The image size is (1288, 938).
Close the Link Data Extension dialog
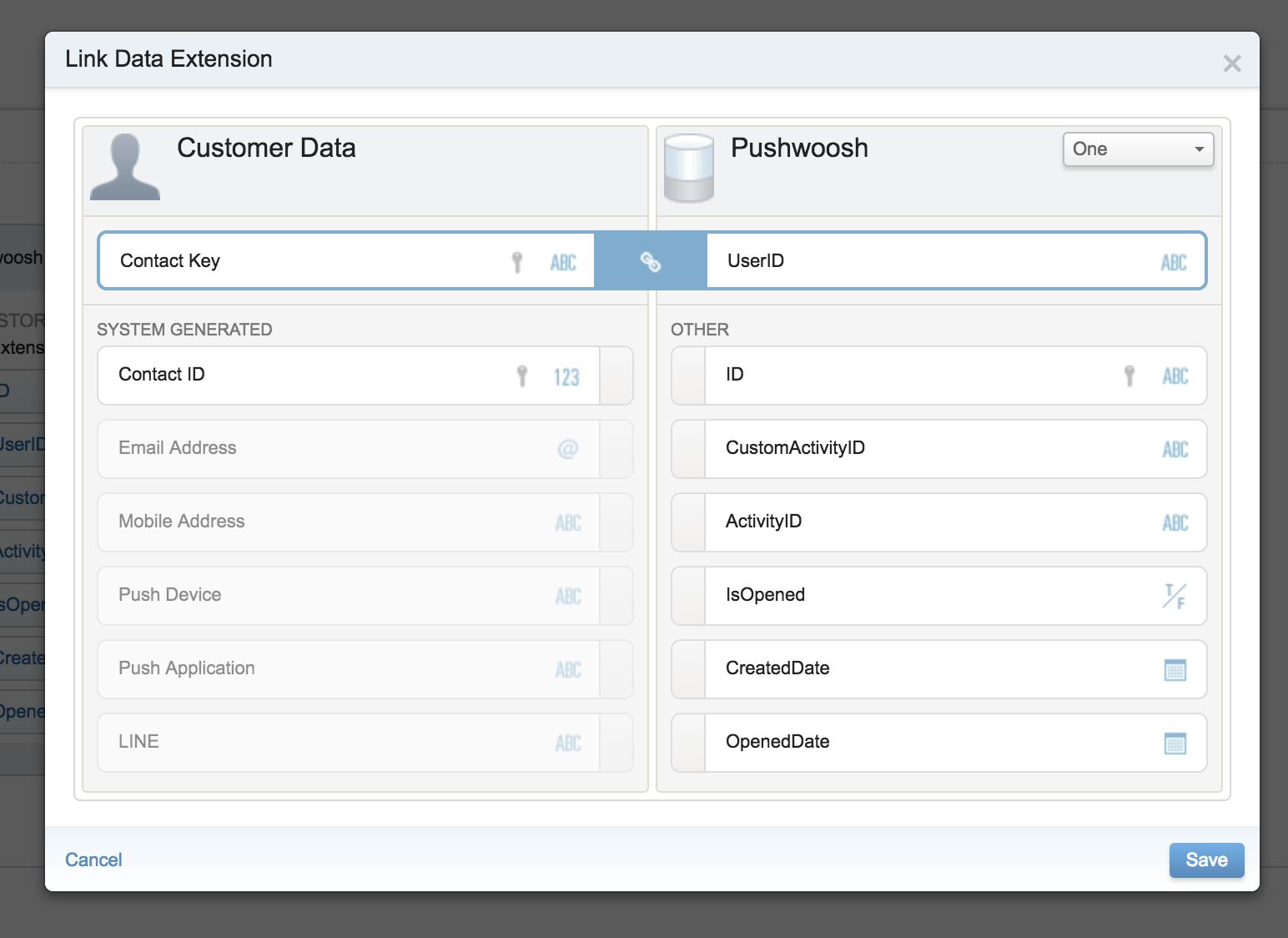(1232, 63)
